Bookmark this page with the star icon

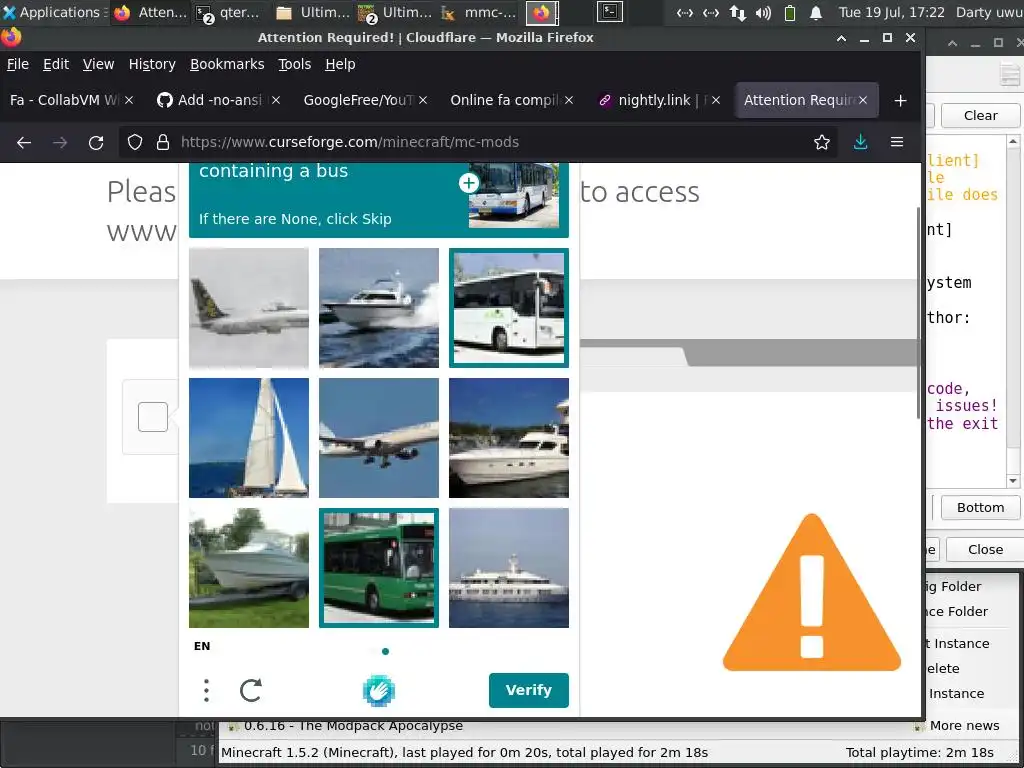(x=822, y=142)
